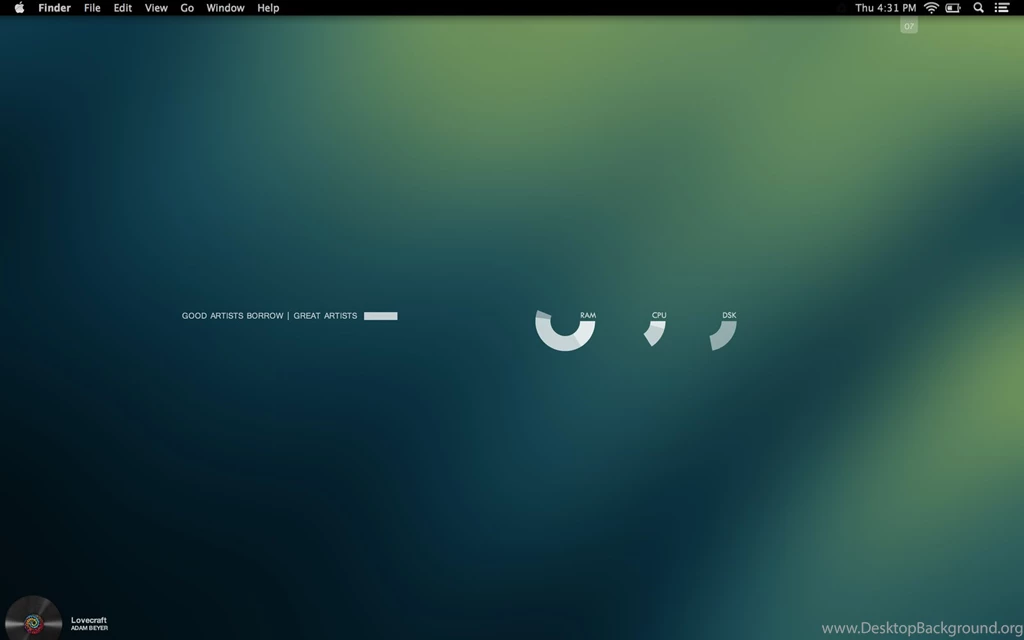
Task: Click the vinyl record album art thumbnail
Action: [33, 620]
